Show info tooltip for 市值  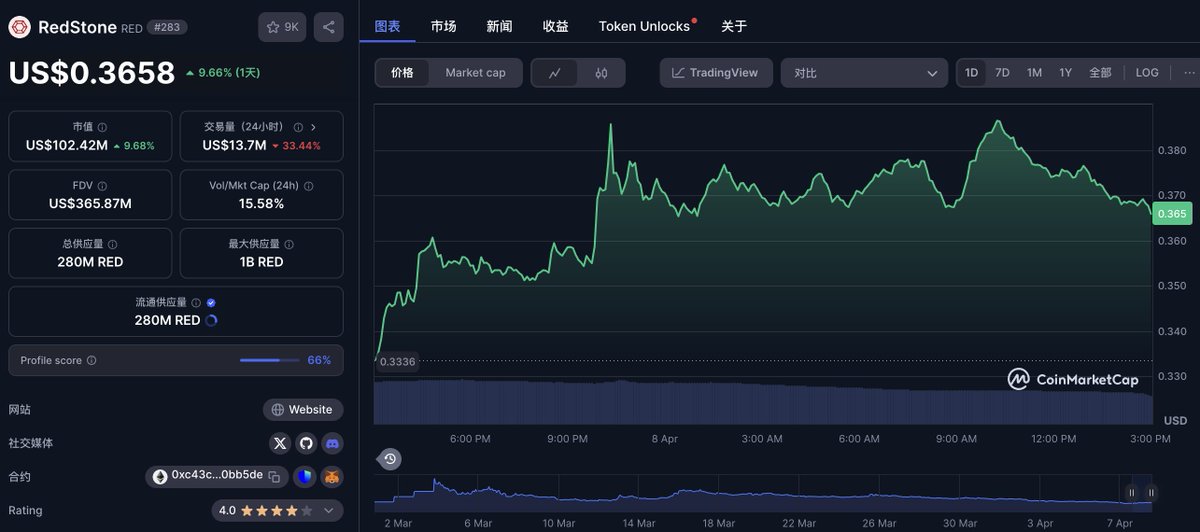tap(103, 128)
